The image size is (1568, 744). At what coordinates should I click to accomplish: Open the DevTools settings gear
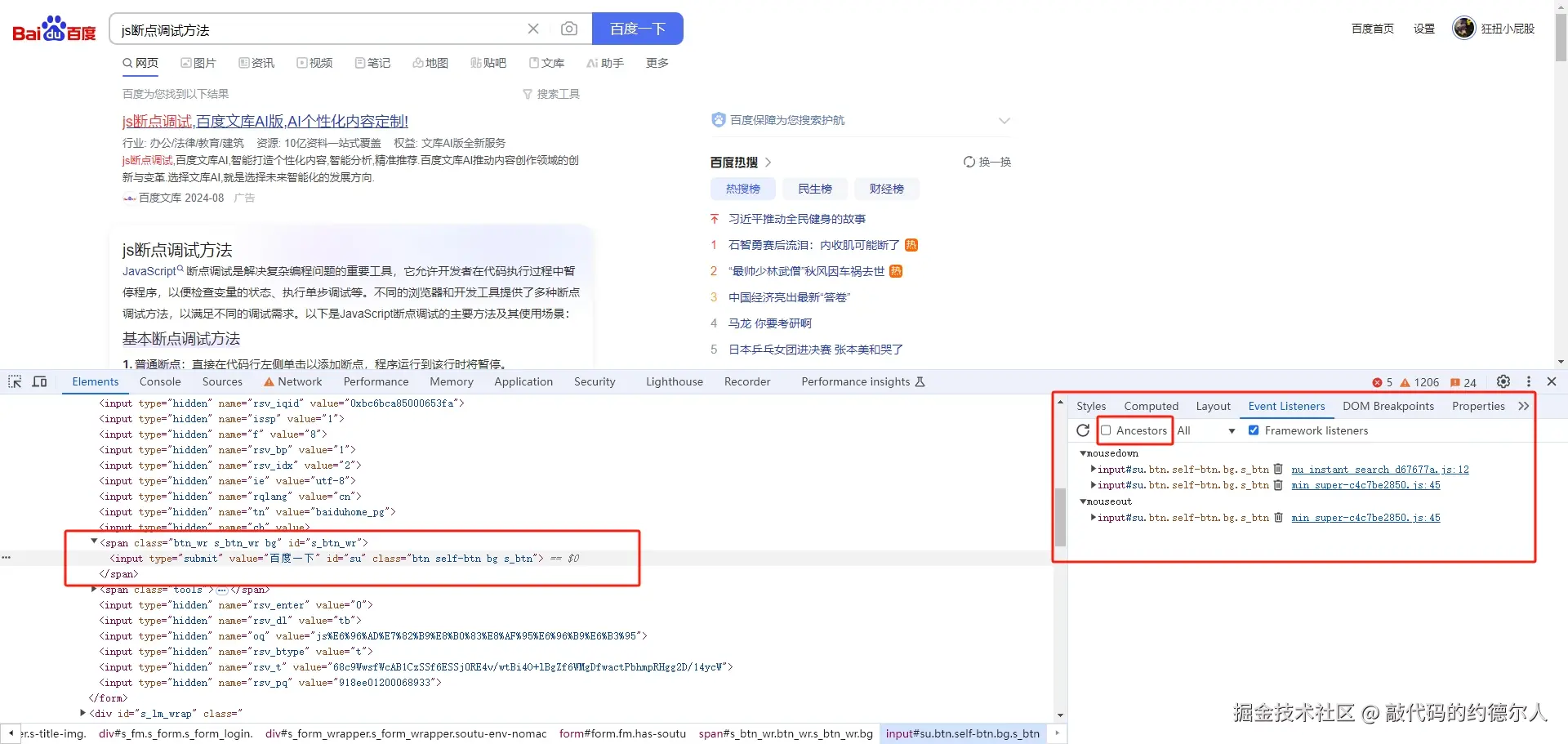[1503, 381]
